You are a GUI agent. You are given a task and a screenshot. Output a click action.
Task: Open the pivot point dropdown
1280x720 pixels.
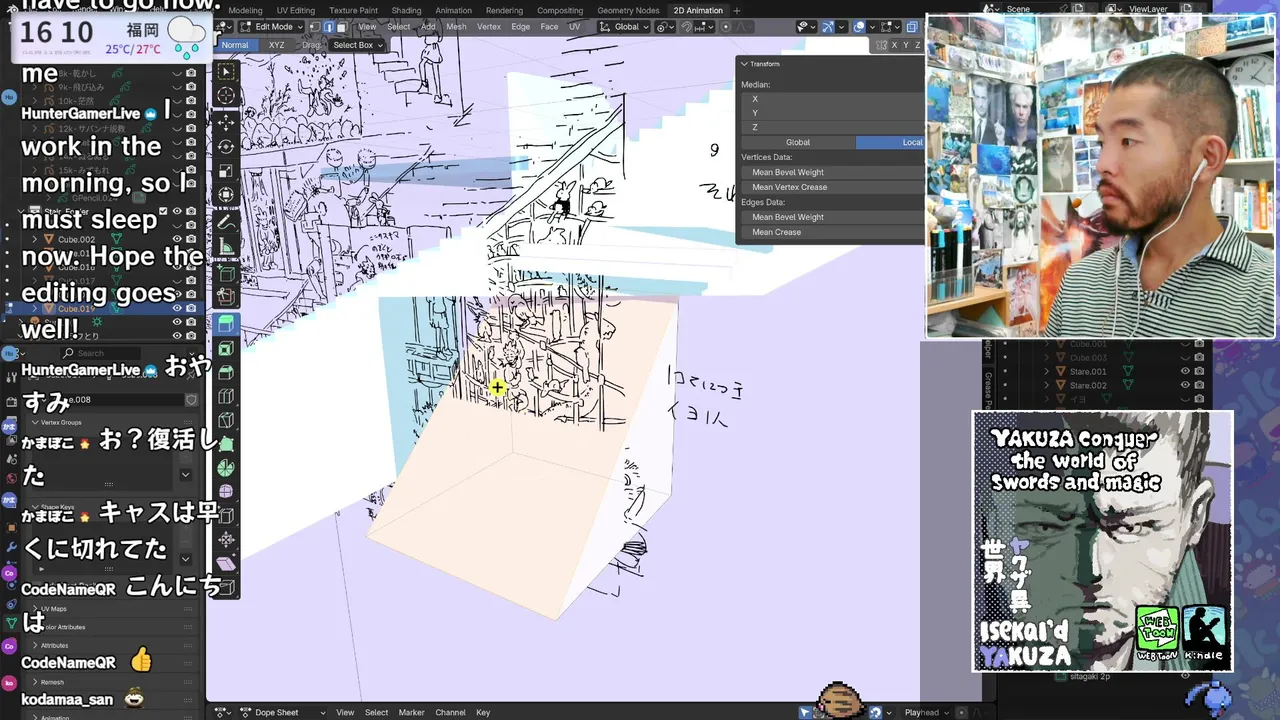coord(666,27)
